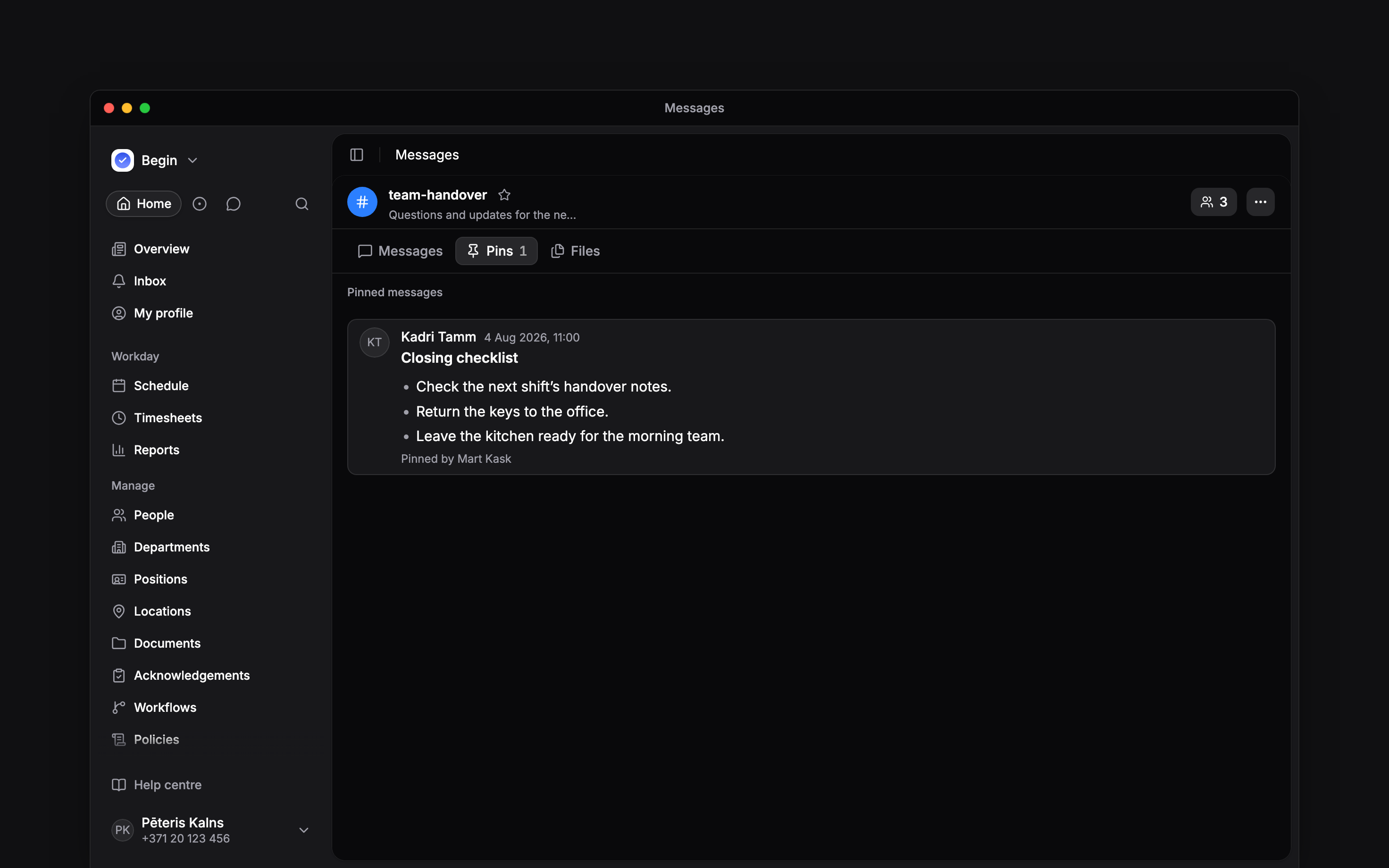Screen dimensions: 1389x868
Task: Select the Pins tab
Action: tap(496, 251)
